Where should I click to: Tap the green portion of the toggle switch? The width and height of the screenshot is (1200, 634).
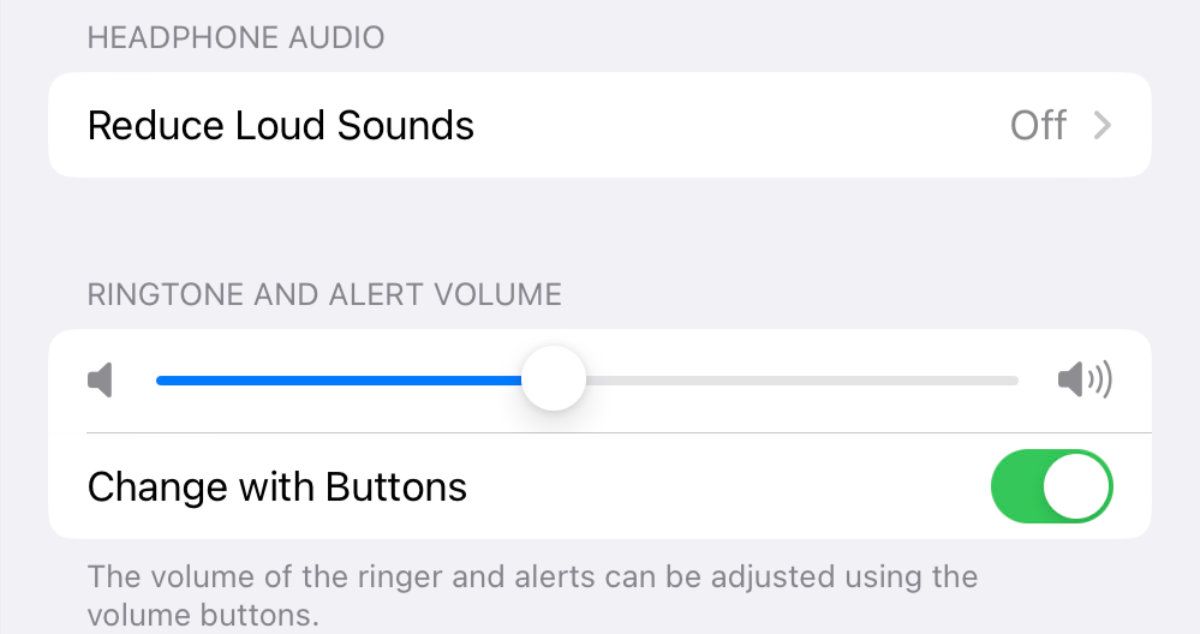pyautogui.click(x=1015, y=487)
